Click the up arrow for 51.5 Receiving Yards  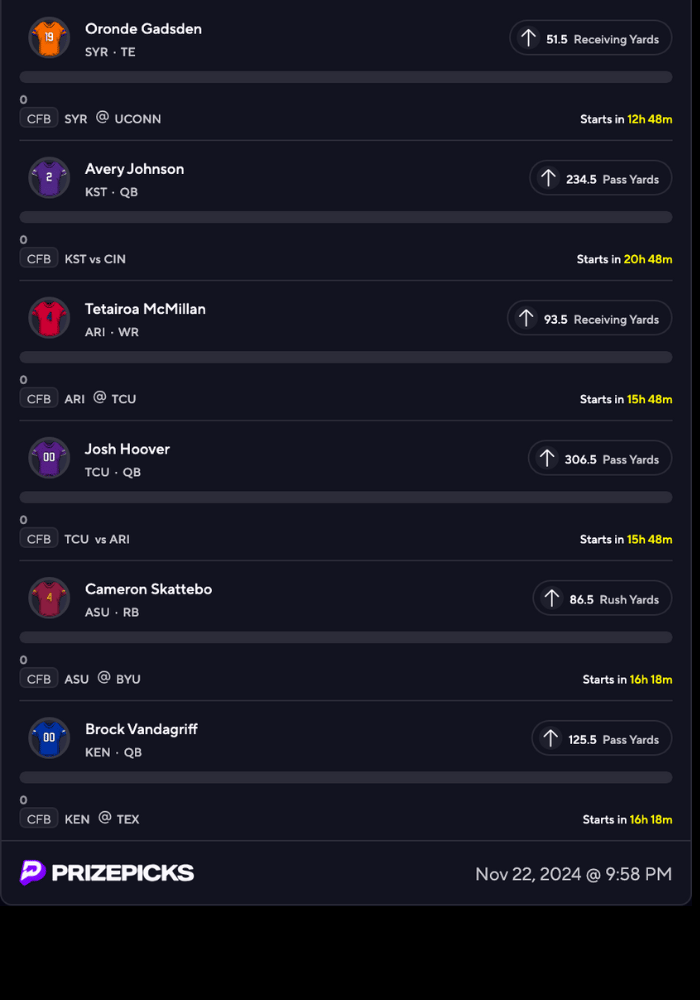(528, 38)
